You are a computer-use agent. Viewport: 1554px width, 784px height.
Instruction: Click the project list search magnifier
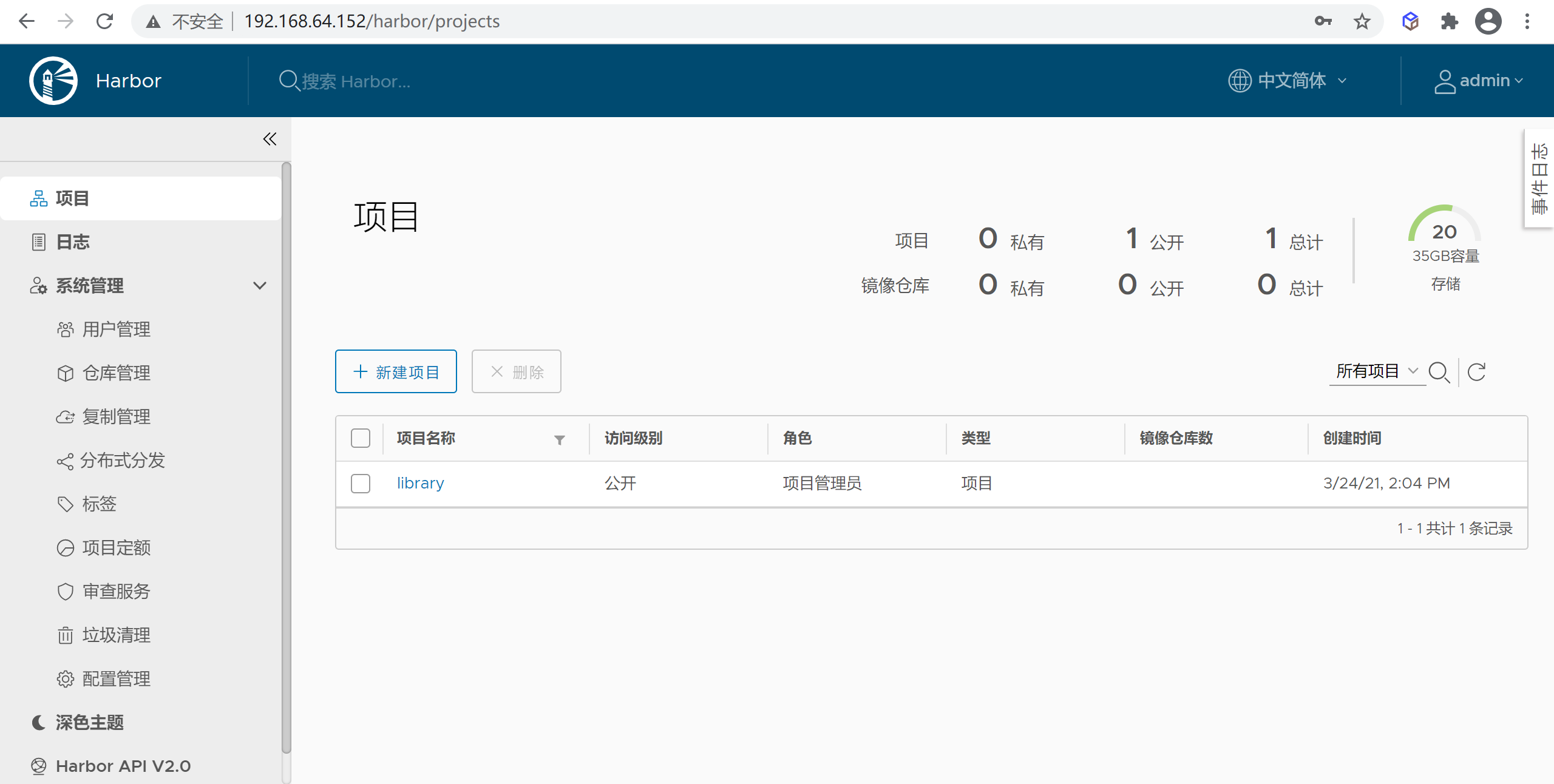[1439, 372]
